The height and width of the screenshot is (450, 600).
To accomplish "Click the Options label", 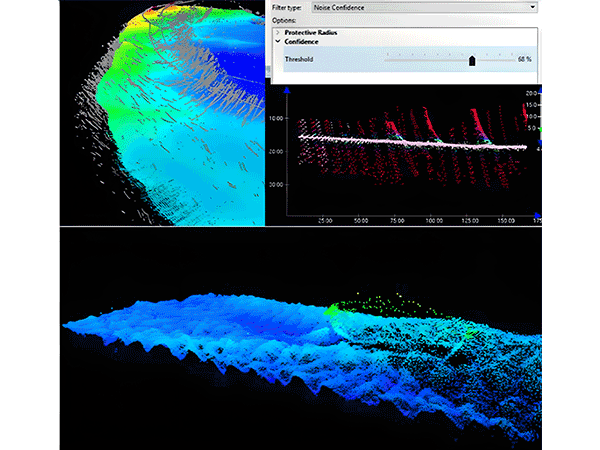I will [284, 20].
